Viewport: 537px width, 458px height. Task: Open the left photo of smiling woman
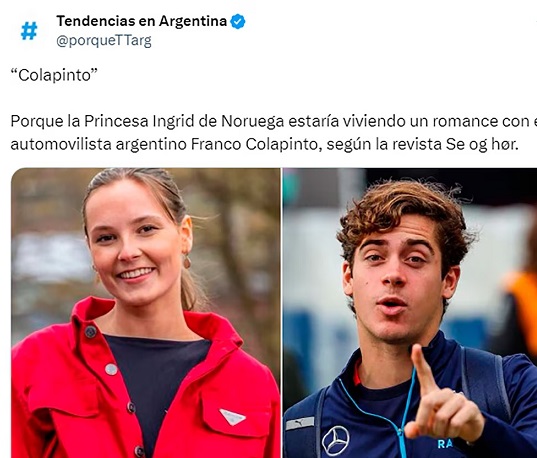pyautogui.click(x=146, y=313)
